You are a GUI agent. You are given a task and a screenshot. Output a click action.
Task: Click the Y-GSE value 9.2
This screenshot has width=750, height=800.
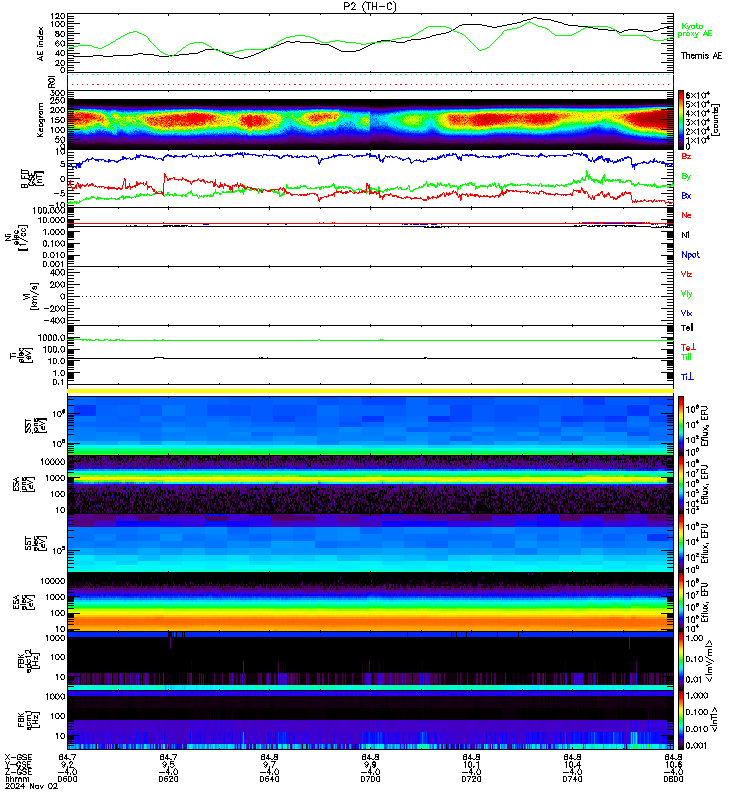[x=67, y=765]
